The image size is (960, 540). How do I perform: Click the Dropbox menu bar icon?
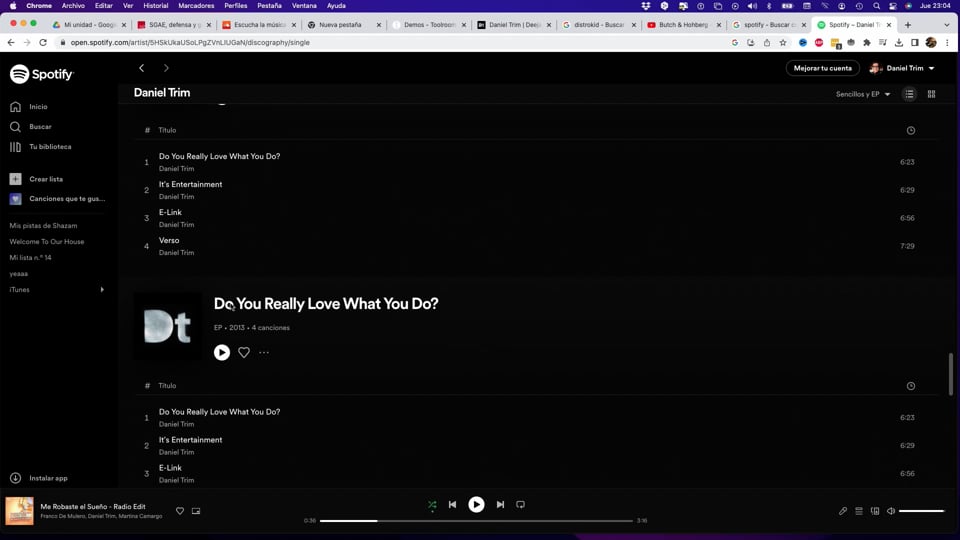coord(645,6)
